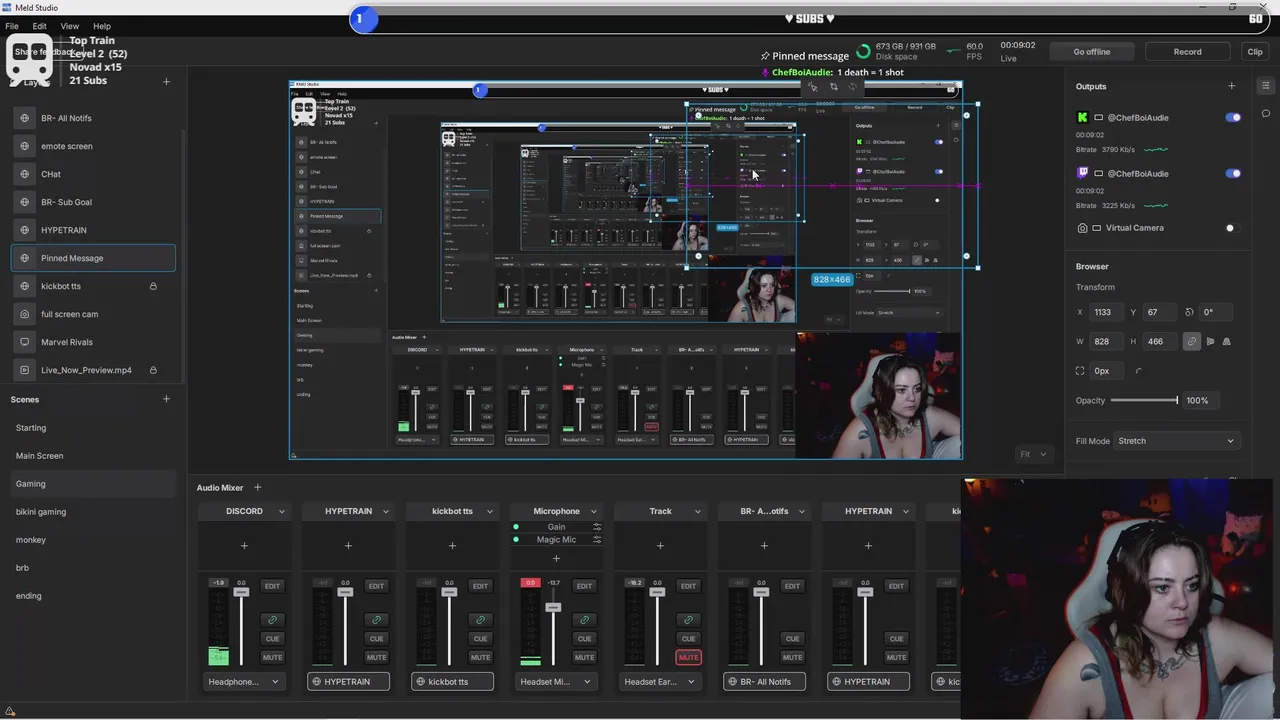The height and width of the screenshot is (720, 1280).
Task: Open the View menu
Action: [70, 26]
